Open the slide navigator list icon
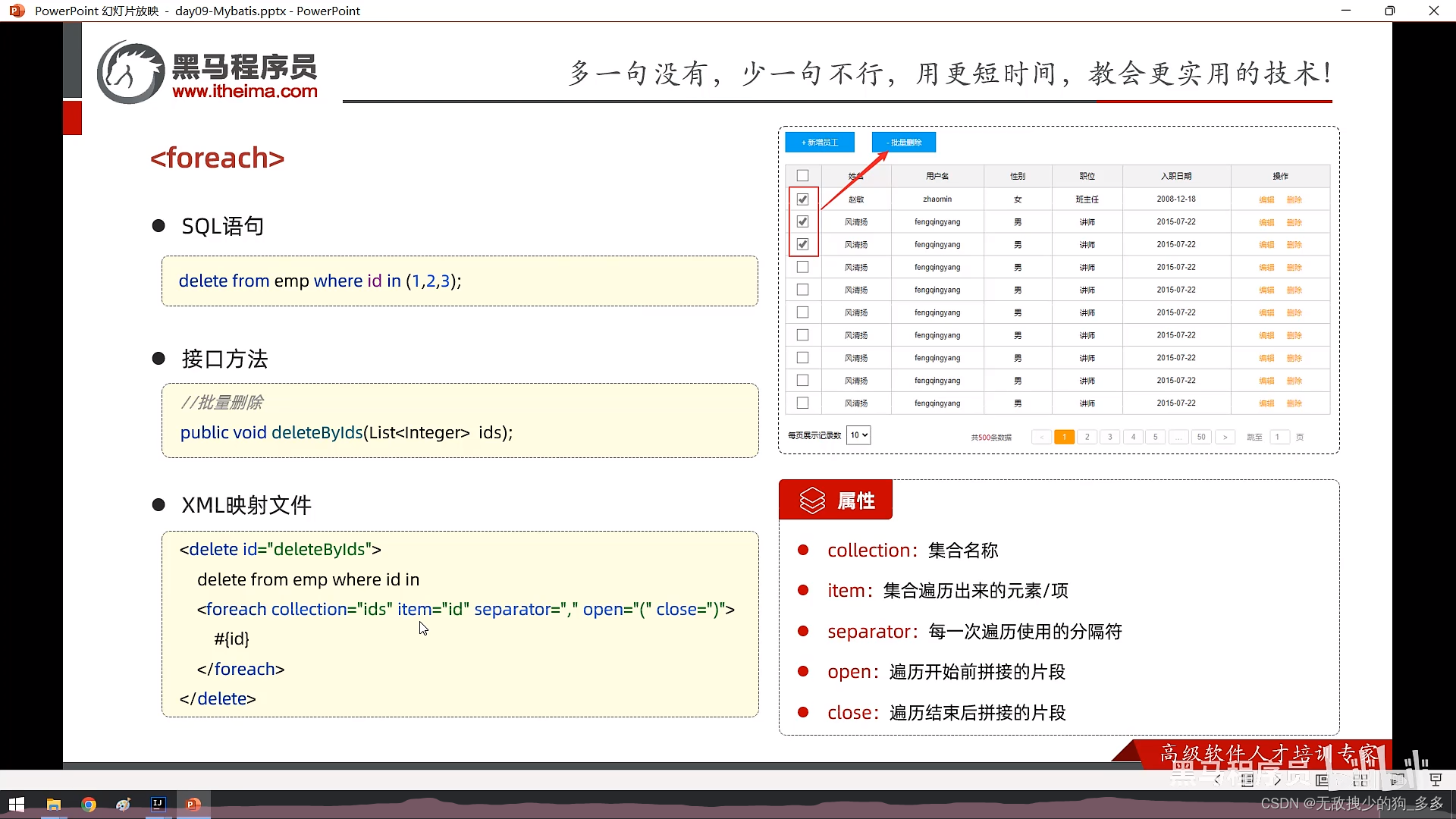1456x819 pixels. click(1247, 780)
